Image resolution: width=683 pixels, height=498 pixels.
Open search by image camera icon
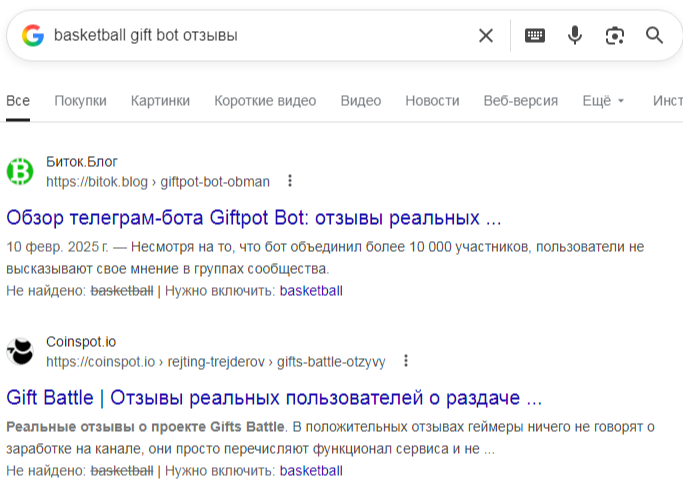(x=615, y=35)
